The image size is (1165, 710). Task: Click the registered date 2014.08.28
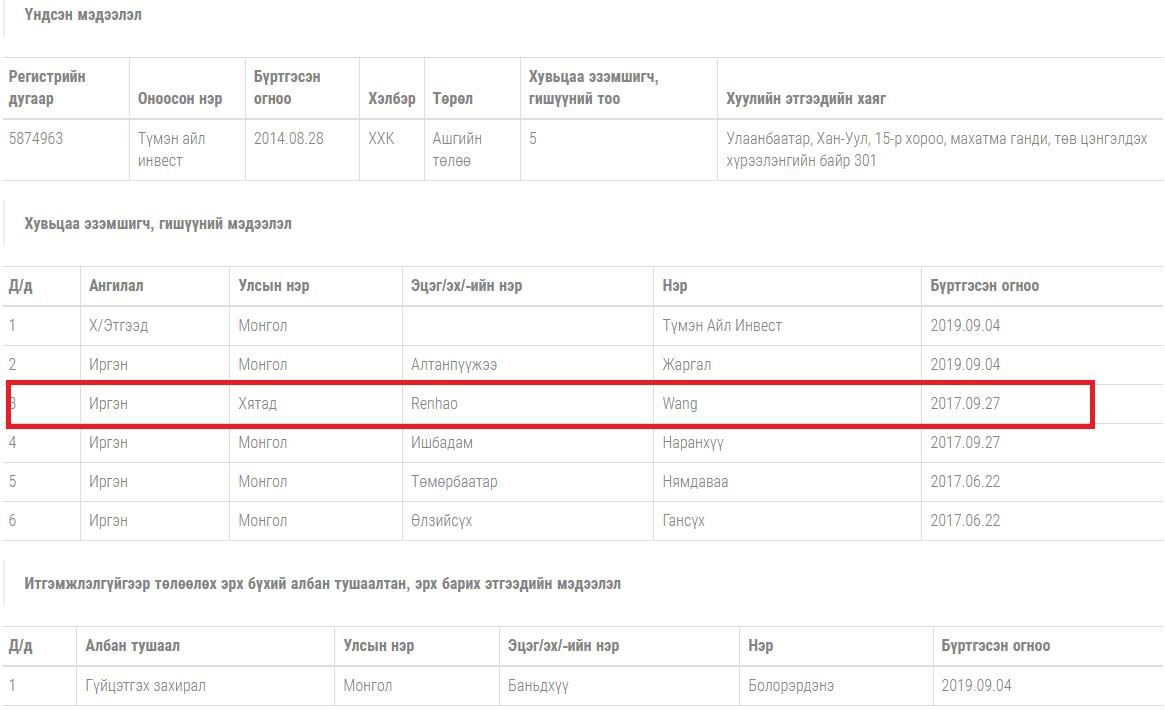point(289,138)
